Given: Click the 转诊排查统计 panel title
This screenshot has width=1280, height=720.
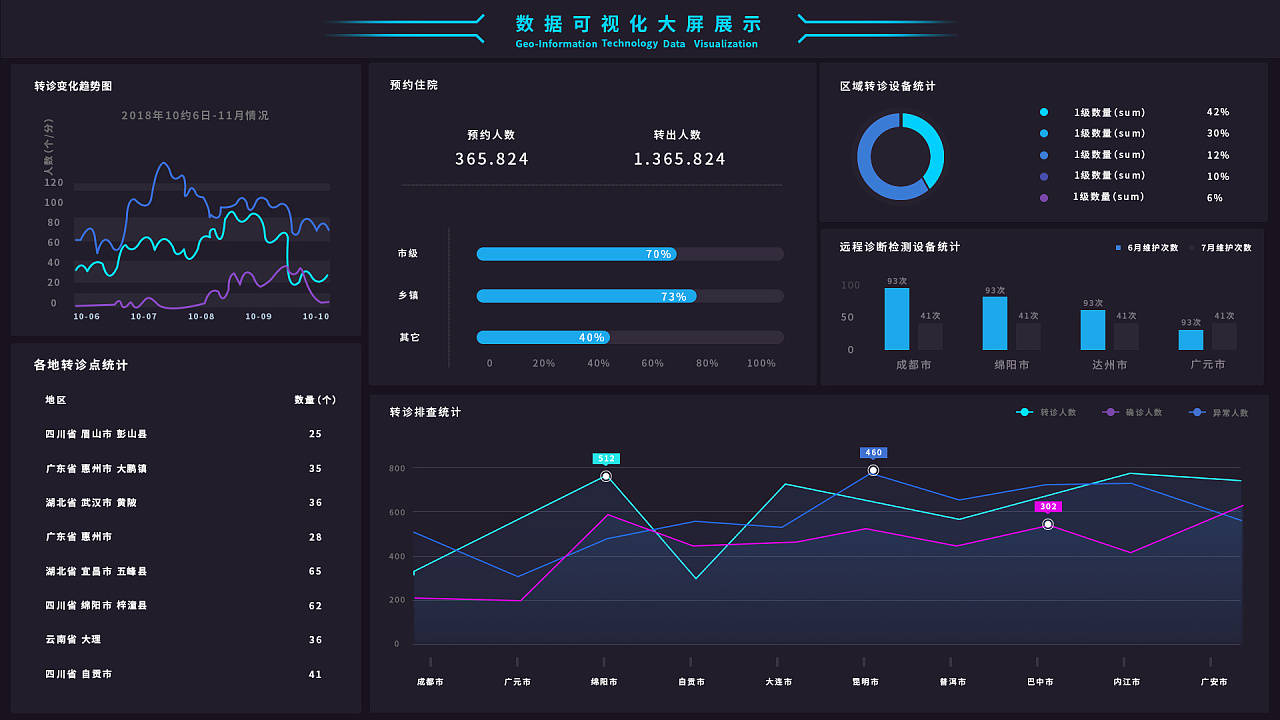Looking at the screenshot, I should click(426, 412).
